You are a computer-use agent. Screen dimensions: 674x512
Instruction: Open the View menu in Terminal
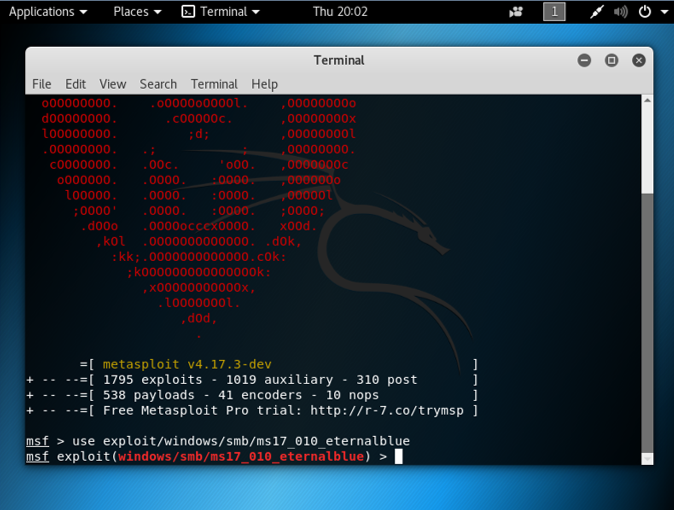[113, 84]
